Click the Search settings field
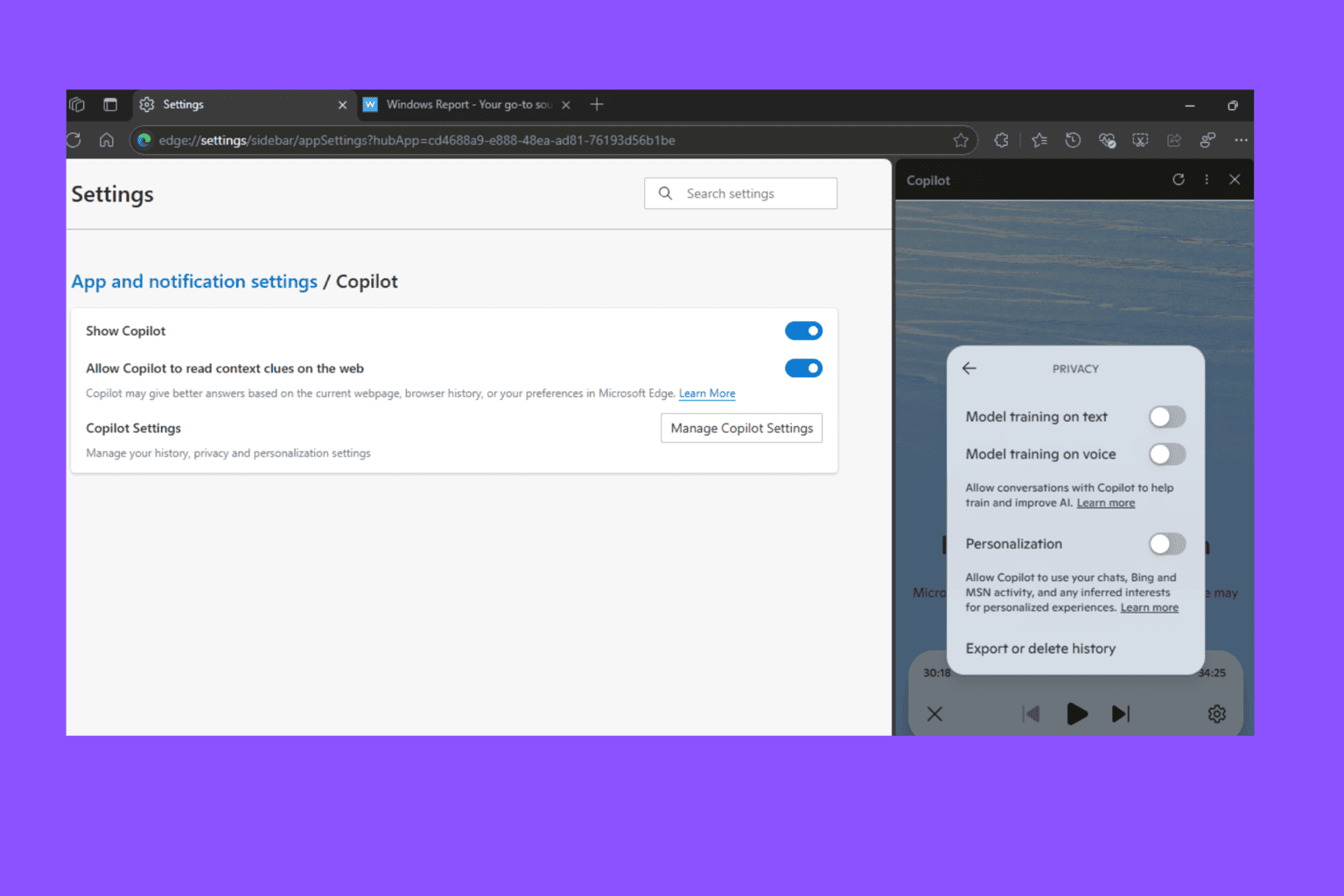1344x896 pixels. 740,193
